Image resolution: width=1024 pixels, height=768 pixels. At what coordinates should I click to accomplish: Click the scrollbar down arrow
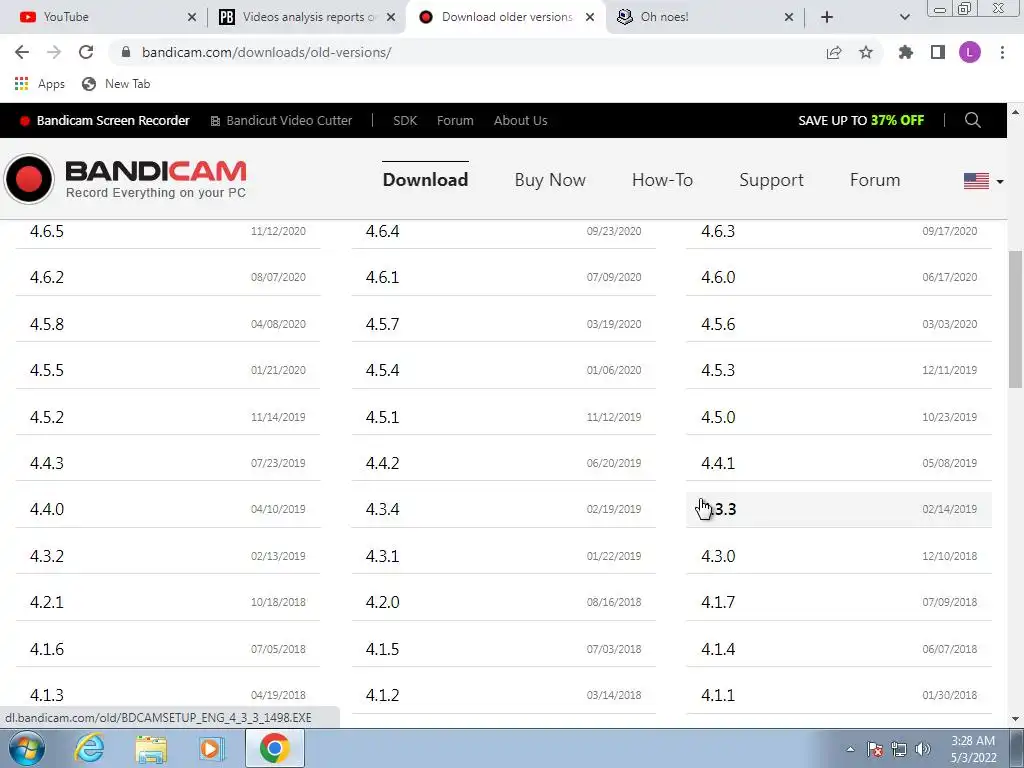click(x=1016, y=719)
